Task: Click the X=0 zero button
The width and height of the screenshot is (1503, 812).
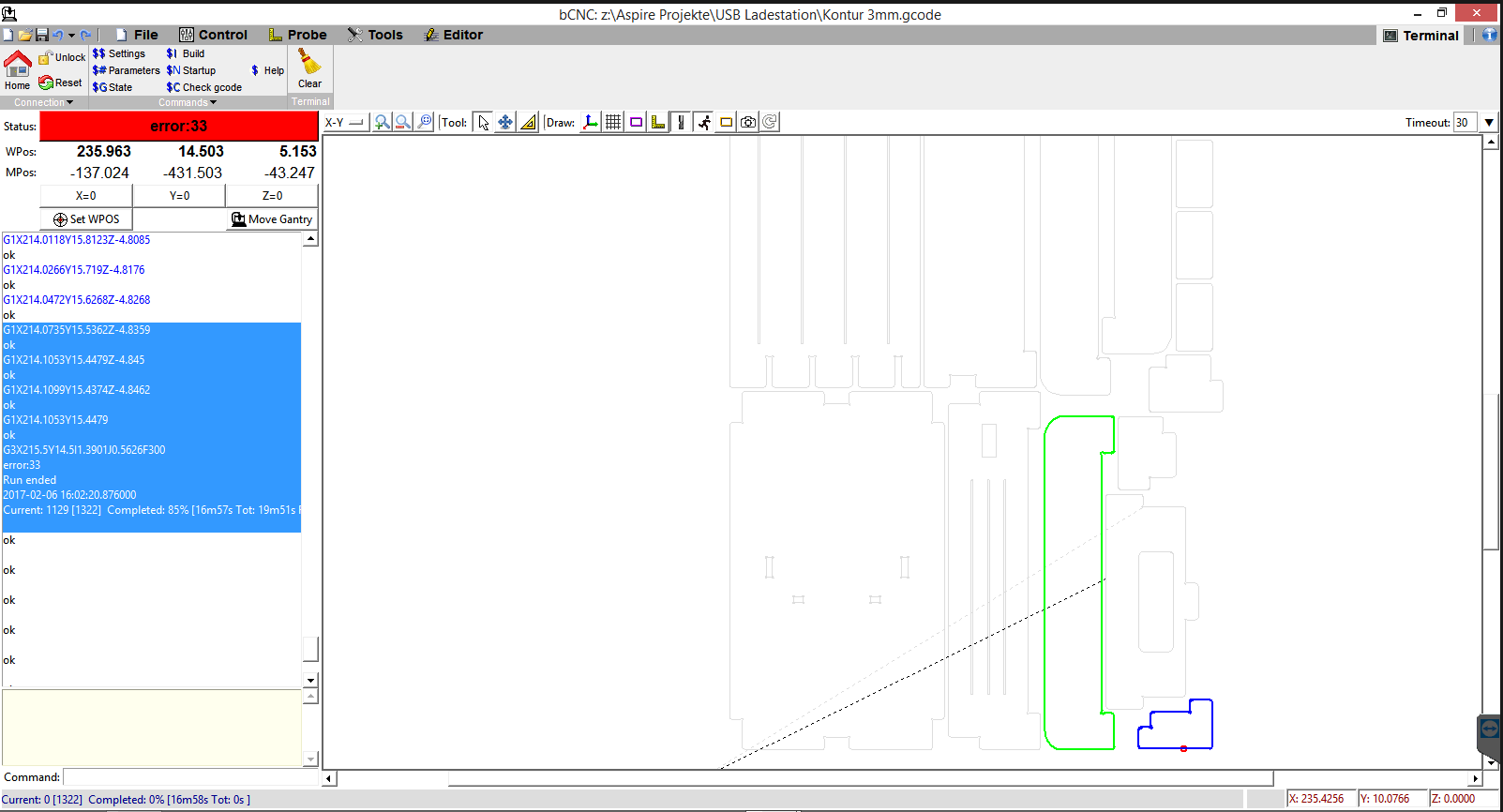Action: click(86, 196)
